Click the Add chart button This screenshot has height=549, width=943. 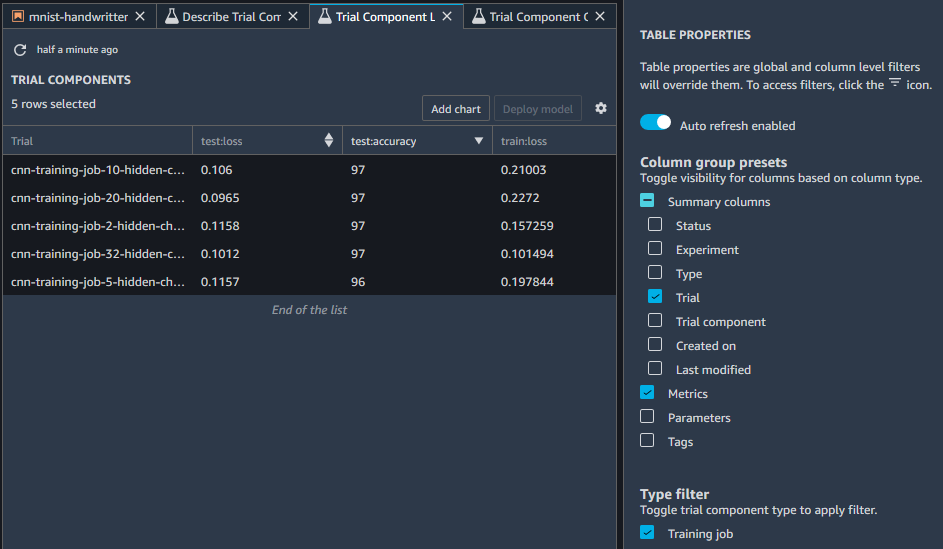pyautogui.click(x=455, y=109)
